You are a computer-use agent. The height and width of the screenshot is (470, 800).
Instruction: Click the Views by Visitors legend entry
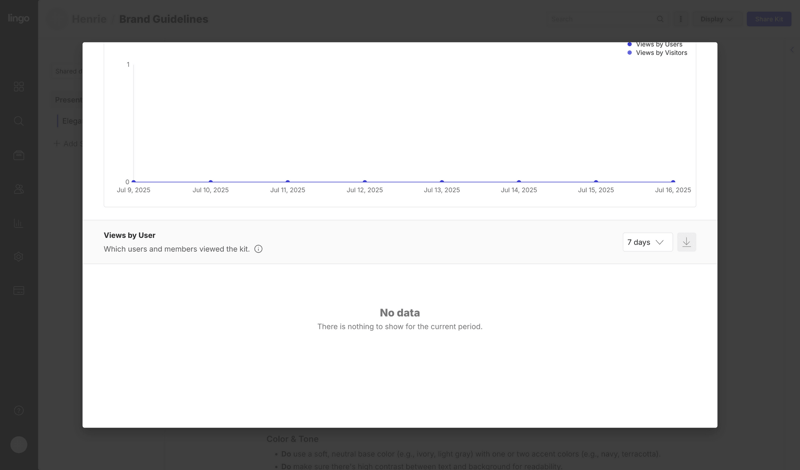click(x=657, y=53)
